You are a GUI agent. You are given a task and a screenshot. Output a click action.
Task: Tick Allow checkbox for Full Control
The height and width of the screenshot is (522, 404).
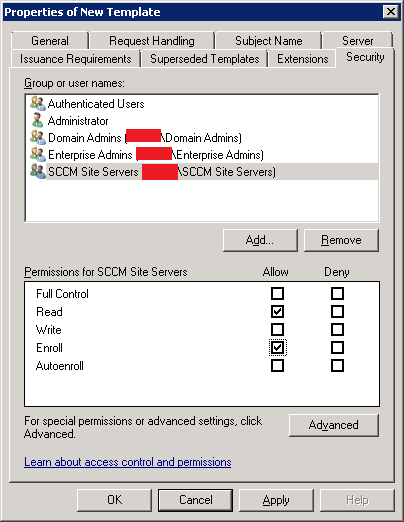click(277, 294)
